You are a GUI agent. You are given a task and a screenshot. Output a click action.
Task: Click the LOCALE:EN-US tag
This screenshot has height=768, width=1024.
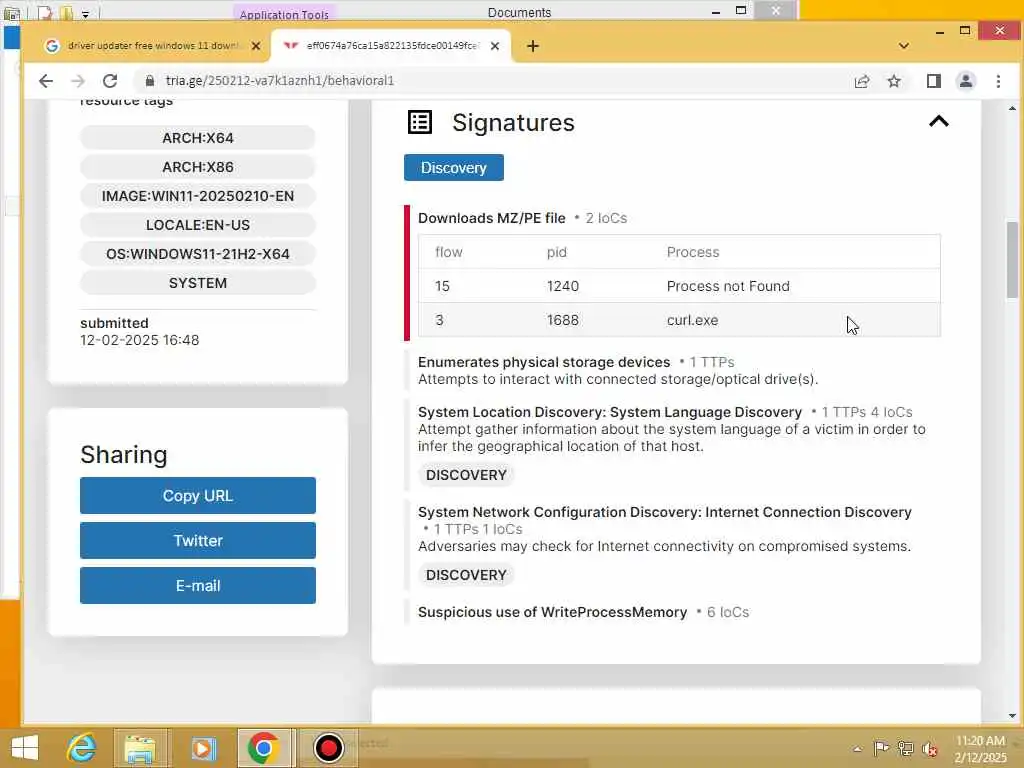point(198,225)
